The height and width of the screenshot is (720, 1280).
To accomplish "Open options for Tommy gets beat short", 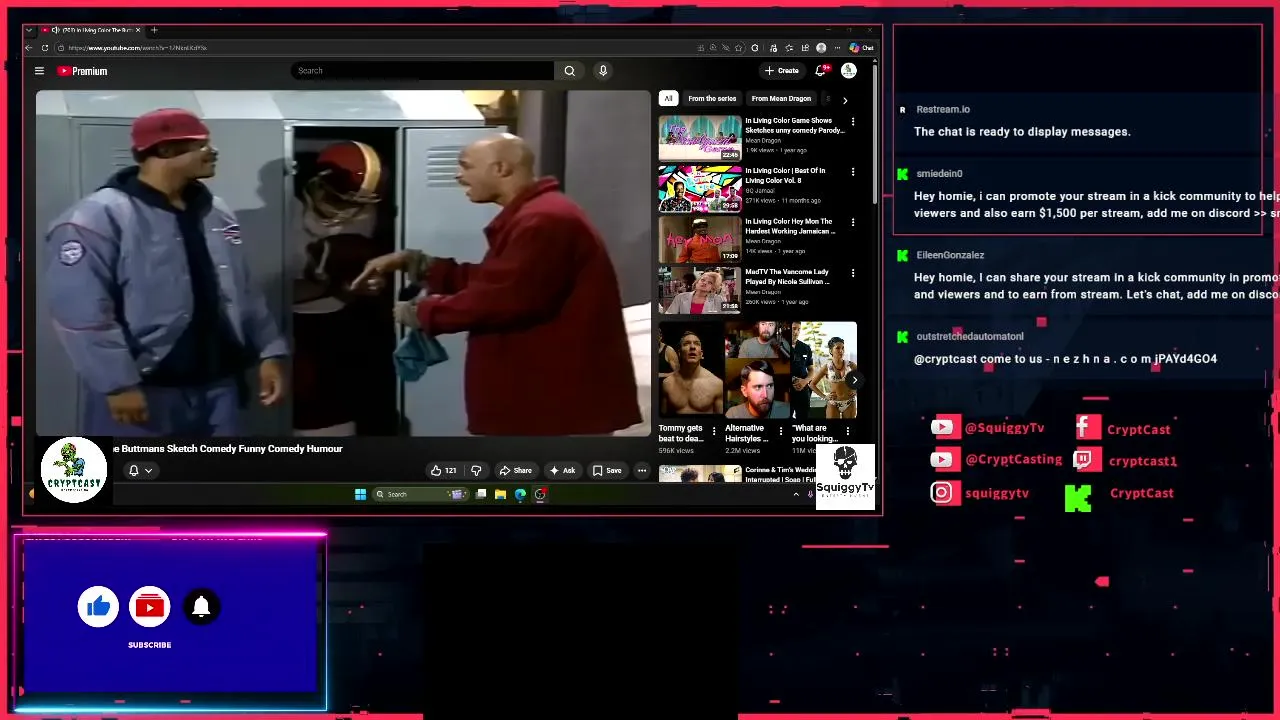I will pos(714,431).
